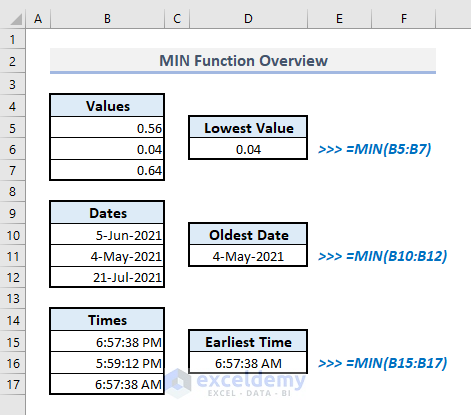Select column B header

coord(107,19)
